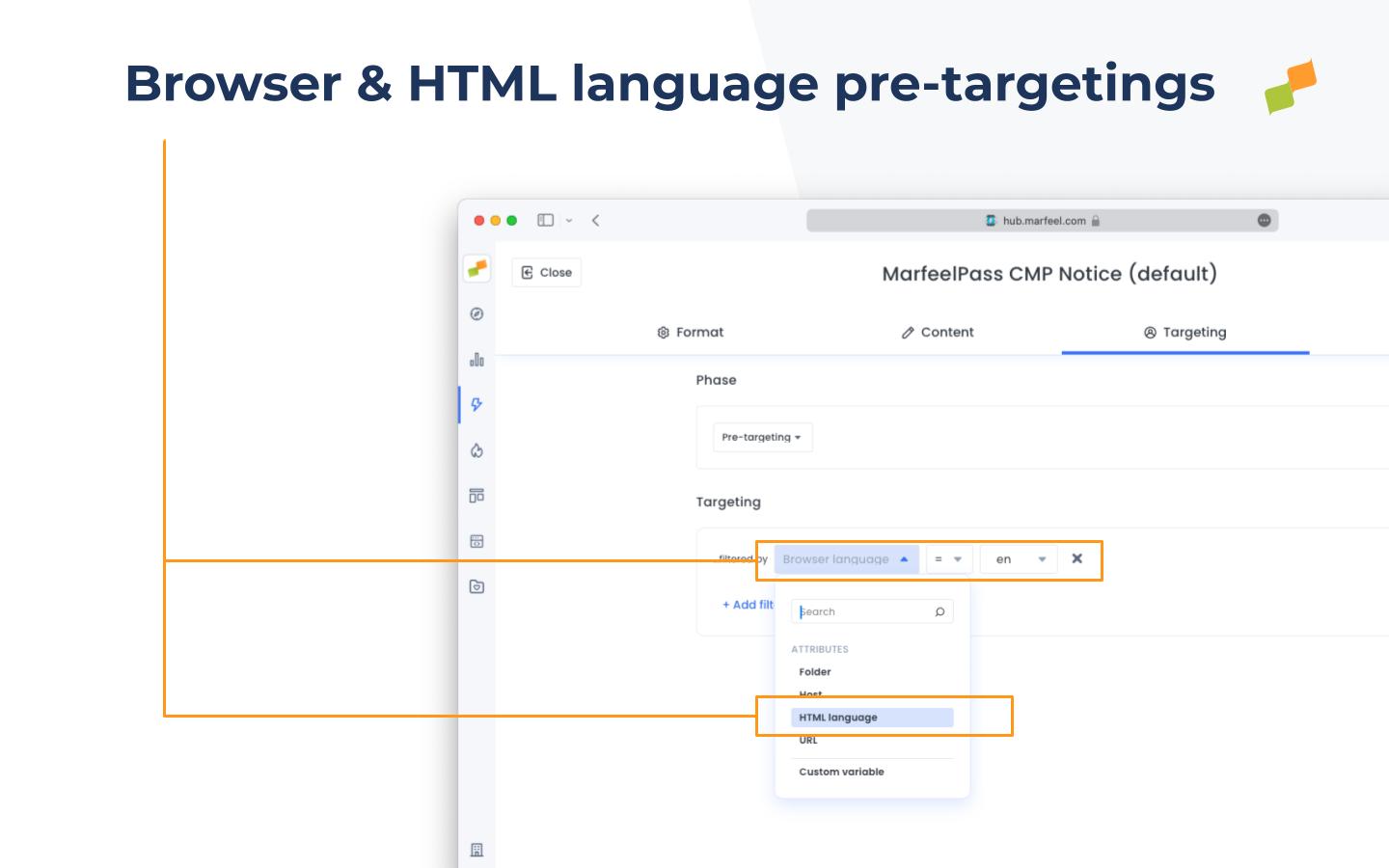The height and width of the screenshot is (868, 1389).
Task: Open the en language value dropdown
Action: 1018,559
